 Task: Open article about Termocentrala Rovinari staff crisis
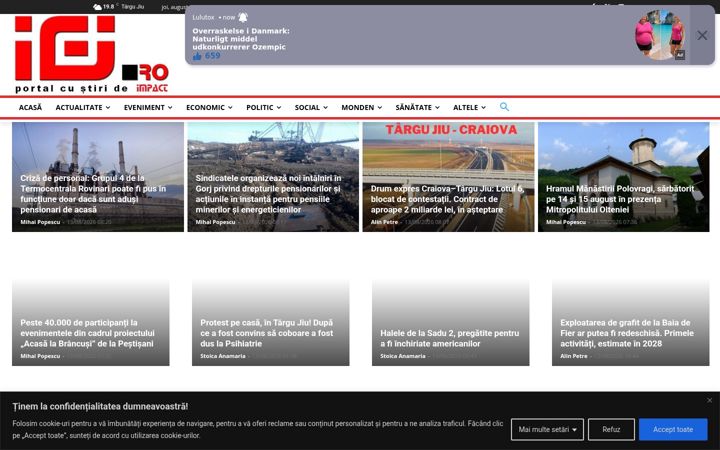coord(93,194)
